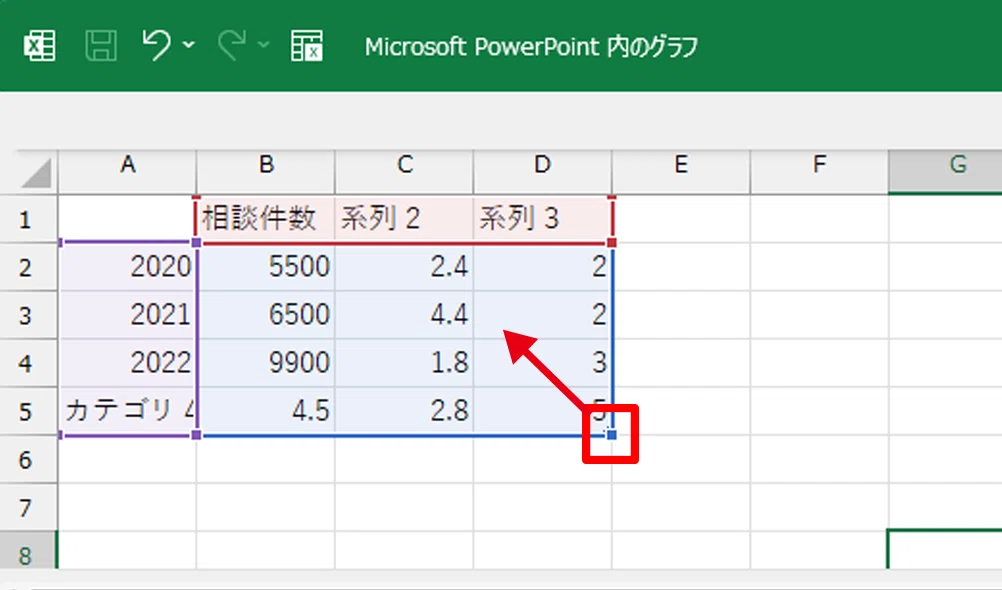Select column G header
The width and height of the screenshot is (1002, 590).
point(945,171)
